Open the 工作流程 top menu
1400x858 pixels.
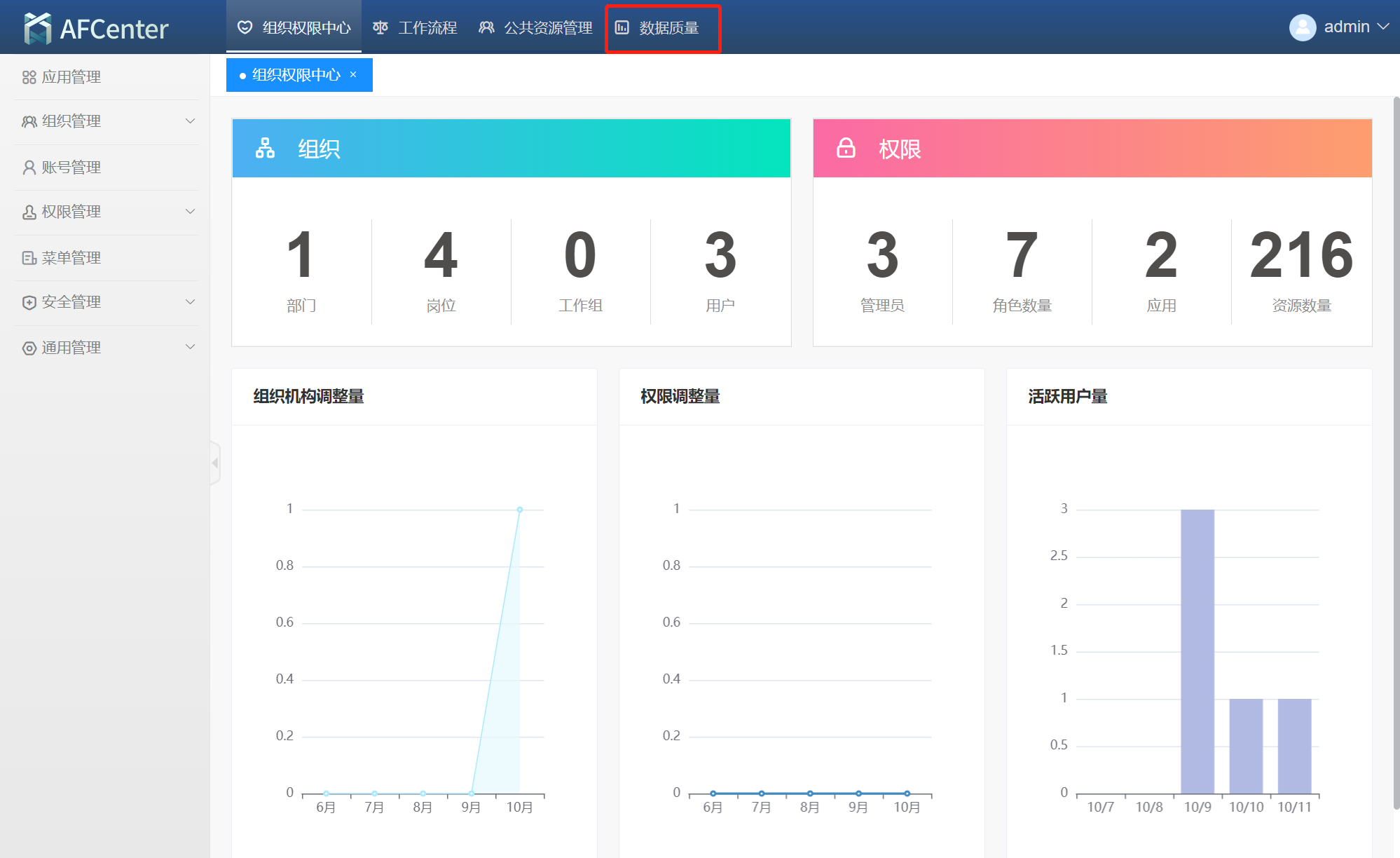(416, 27)
